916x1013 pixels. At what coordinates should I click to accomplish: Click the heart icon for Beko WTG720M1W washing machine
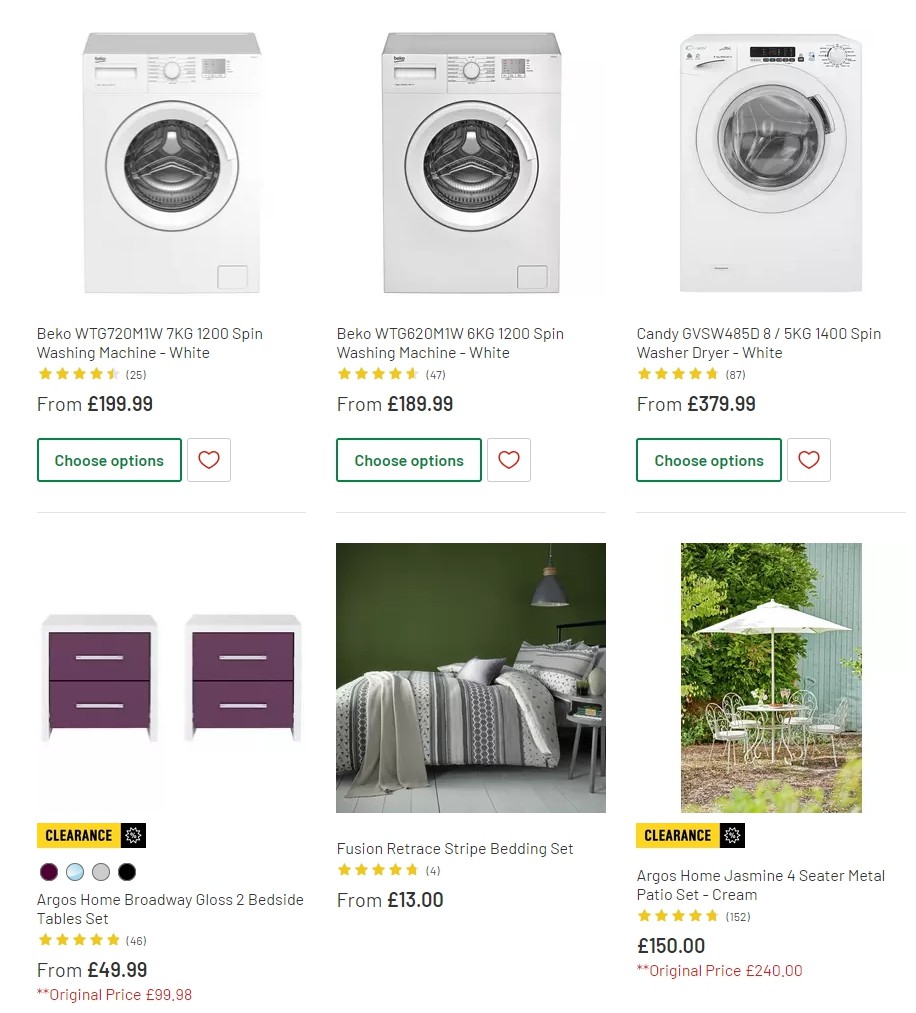[x=209, y=460]
